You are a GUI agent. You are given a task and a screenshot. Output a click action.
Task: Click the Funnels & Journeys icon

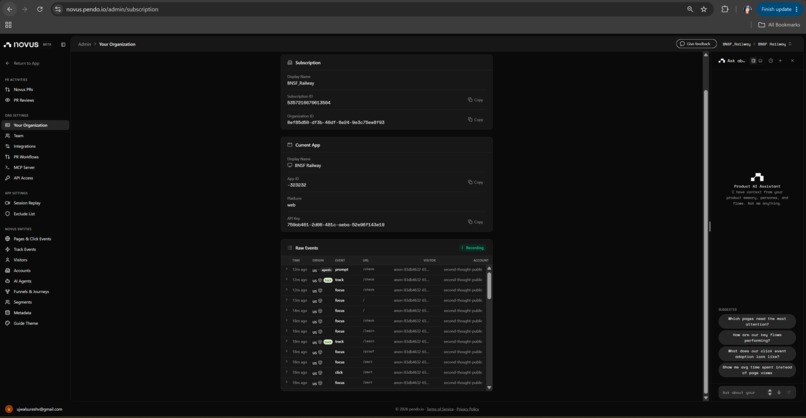(x=7, y=292)
